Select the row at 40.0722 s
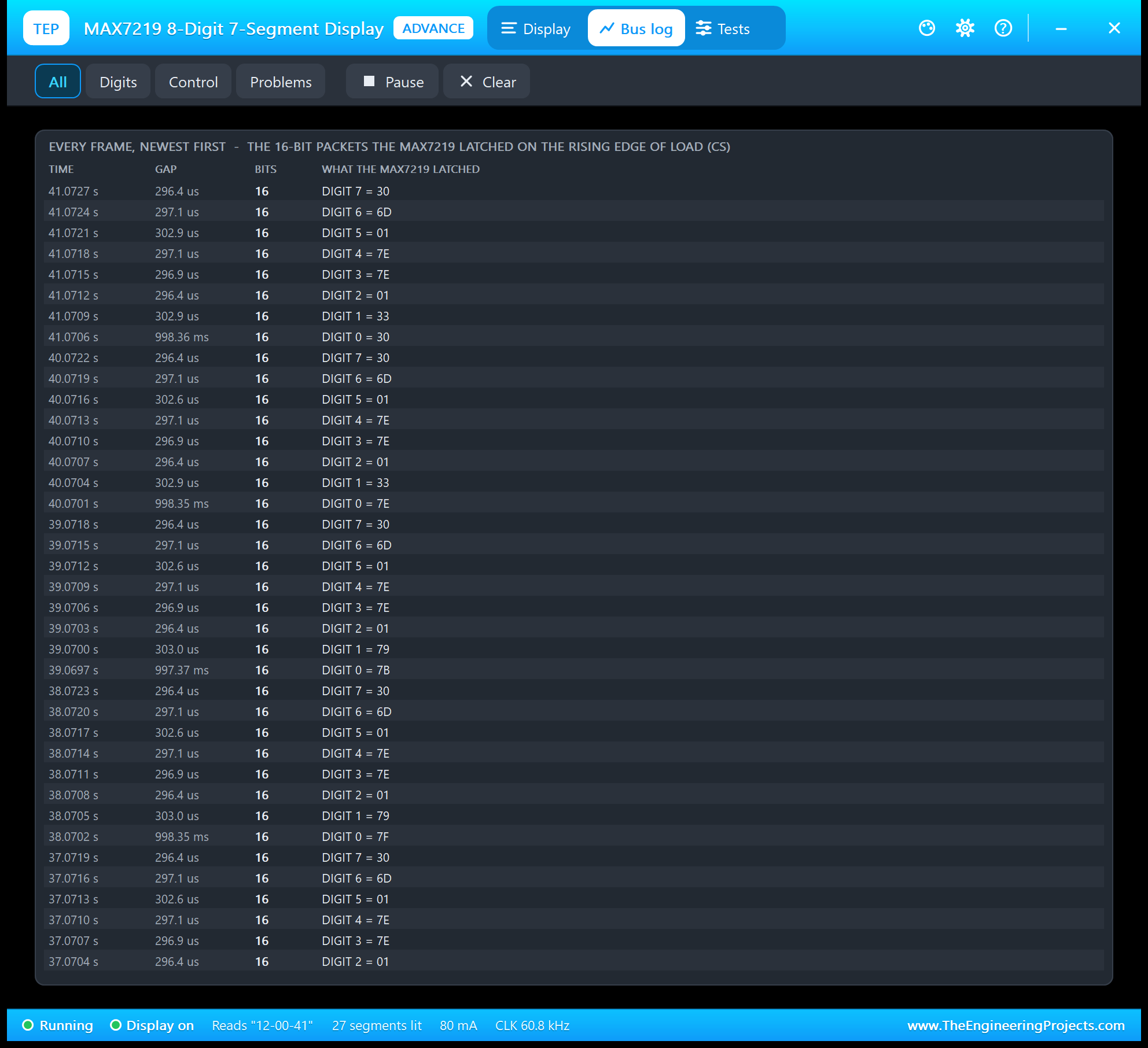The image size is (1148, 1048). [574, 357]
